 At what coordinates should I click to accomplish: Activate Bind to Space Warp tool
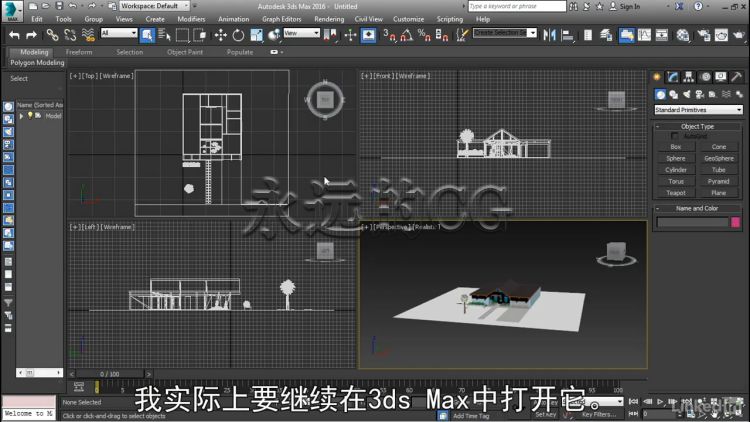click(x=88, y=35)
